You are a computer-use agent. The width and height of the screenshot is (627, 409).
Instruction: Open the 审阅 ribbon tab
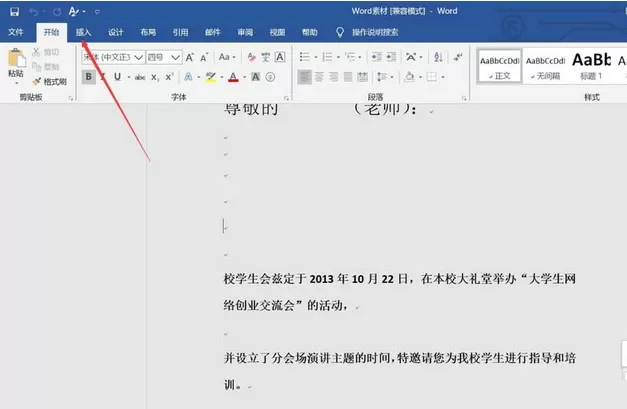tap(245, 32)
